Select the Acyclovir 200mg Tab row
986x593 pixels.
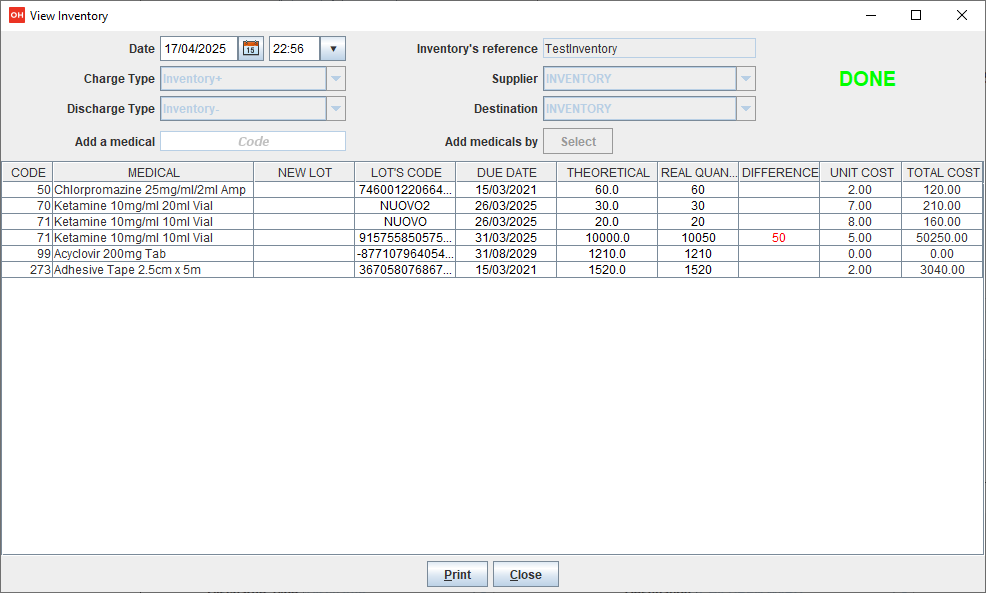(150, 254)
